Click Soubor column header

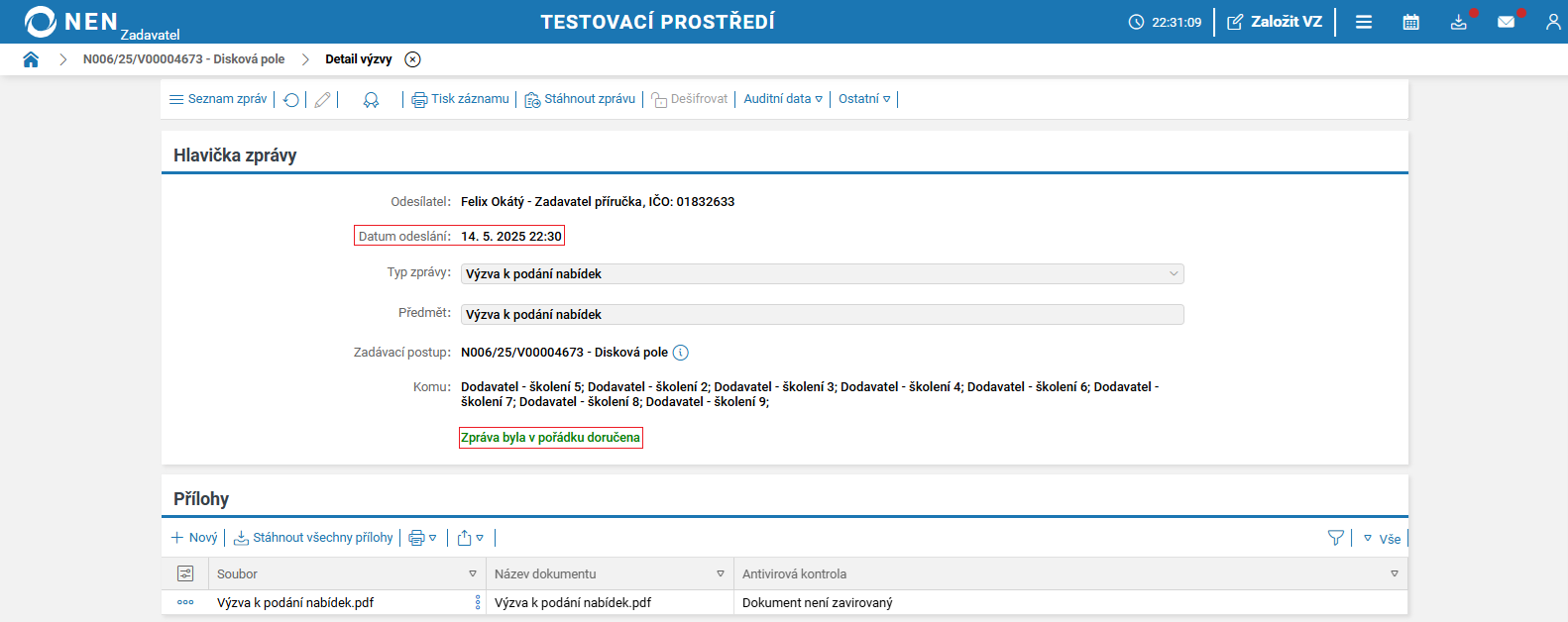347,574
